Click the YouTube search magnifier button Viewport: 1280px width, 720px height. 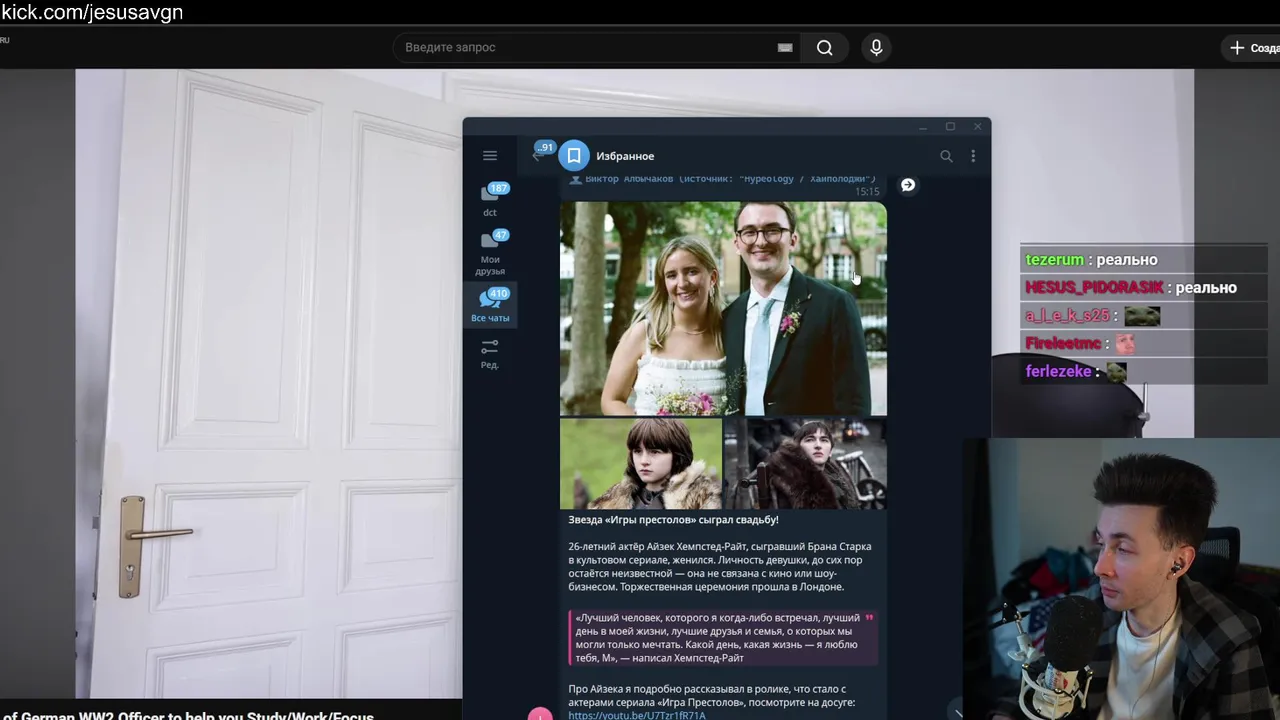point(825,47)
